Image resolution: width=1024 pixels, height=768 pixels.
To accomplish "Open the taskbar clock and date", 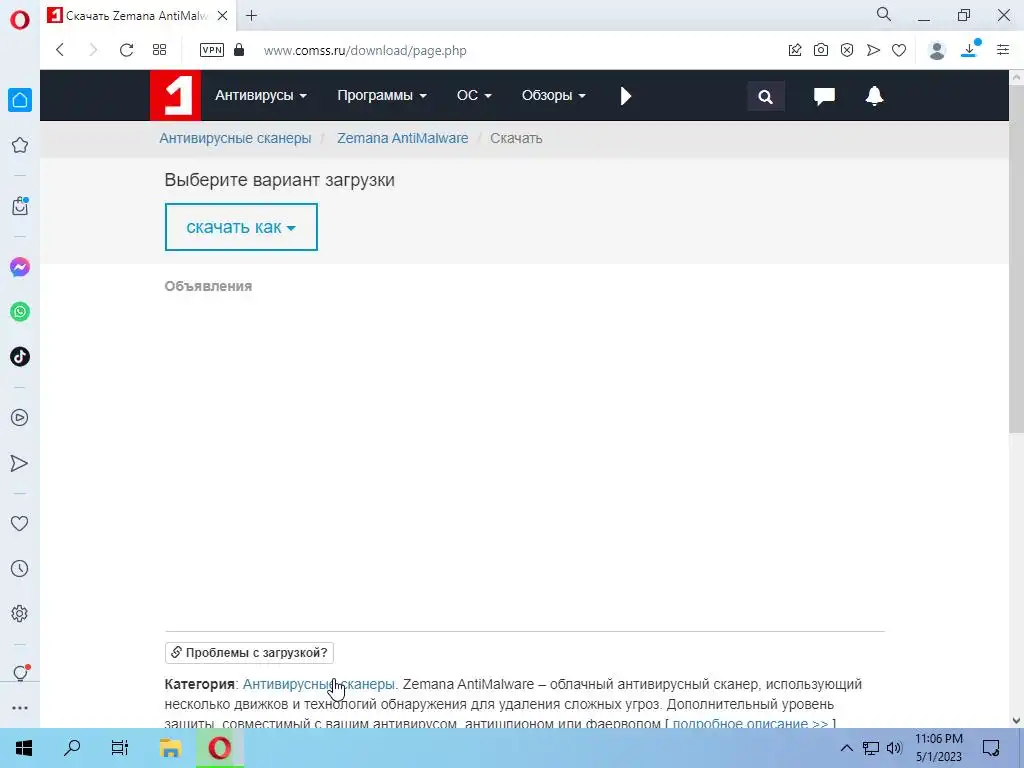I will (x=938, y=748).
